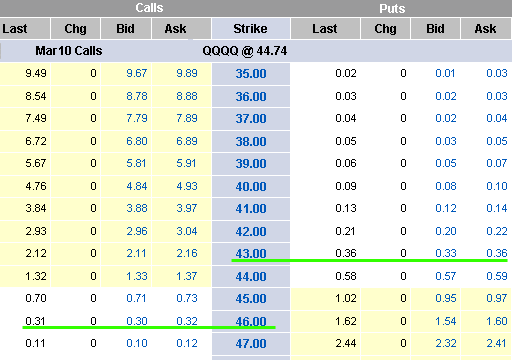
Task: Select call last price 9.49
Action: pyautogui.click(x=36, y=73)
